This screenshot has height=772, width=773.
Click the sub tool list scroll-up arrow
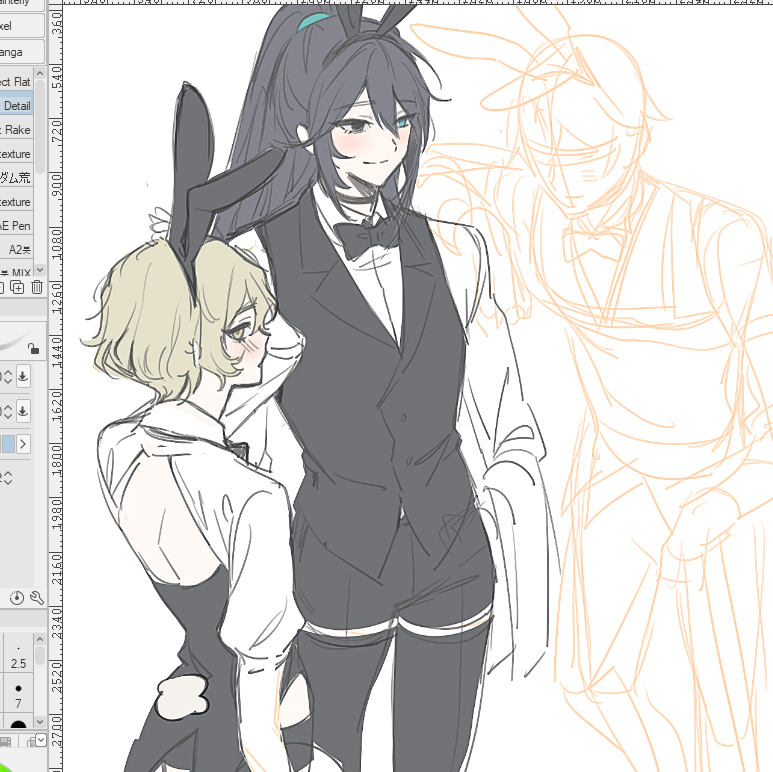click(40, 73)
